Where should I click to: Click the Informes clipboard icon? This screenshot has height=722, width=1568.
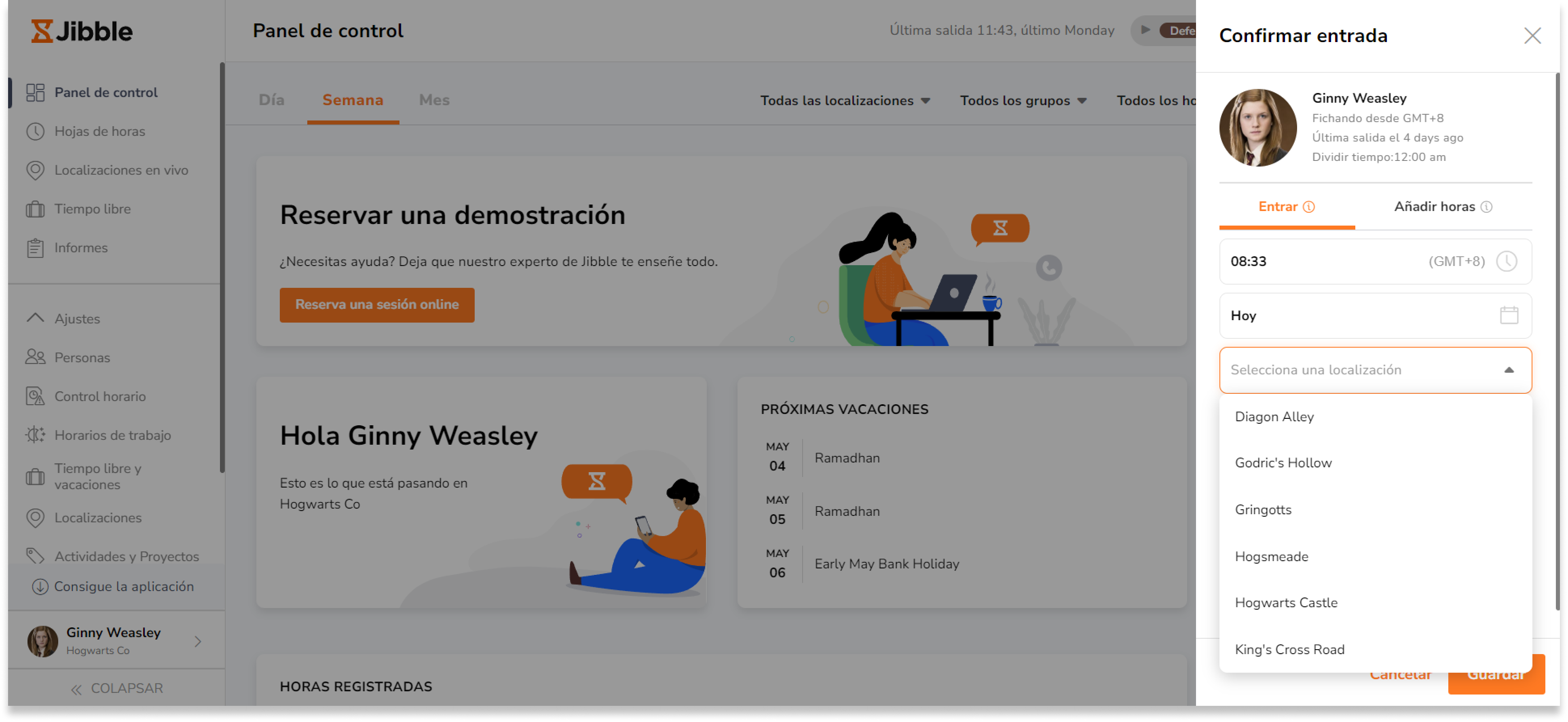click(35, 248)
